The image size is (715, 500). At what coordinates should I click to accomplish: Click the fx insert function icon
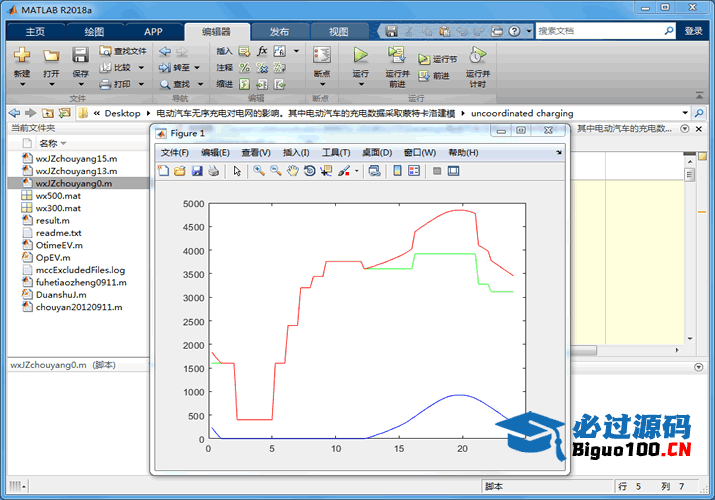(x=262, y=51)
